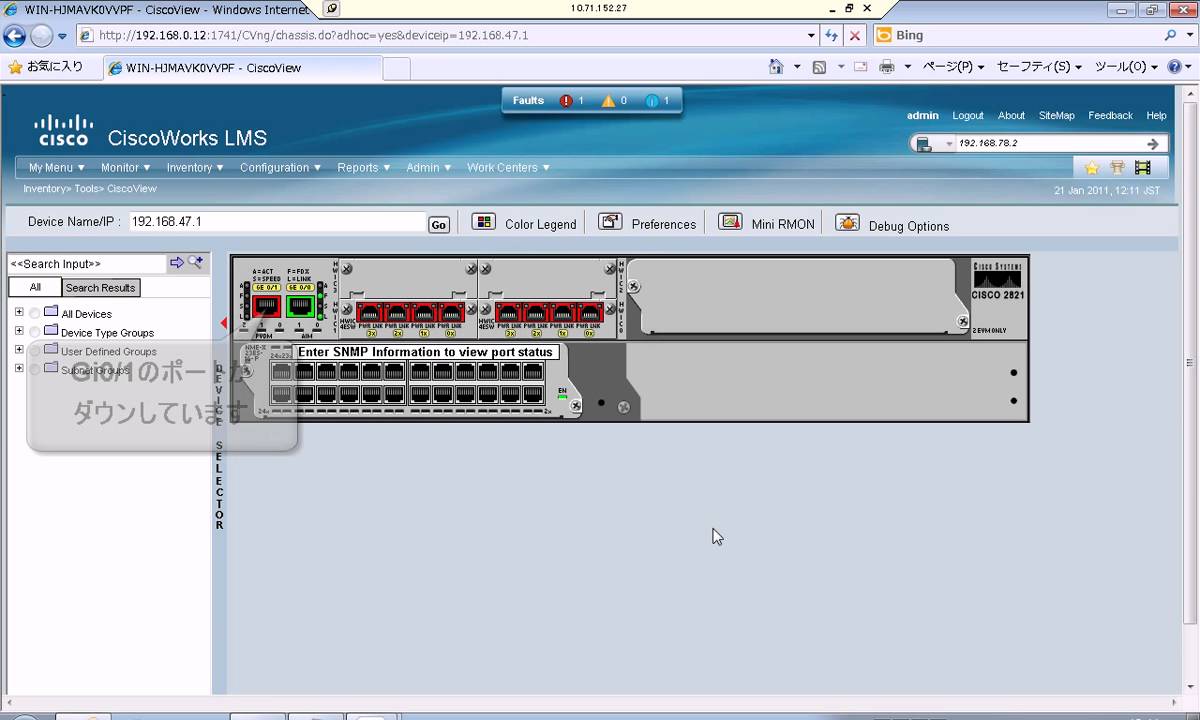This screenshot has height=720, width=1200.
Task: Expand the All Devices tree node
Action: pyautogui.click(x=19, y=312)
